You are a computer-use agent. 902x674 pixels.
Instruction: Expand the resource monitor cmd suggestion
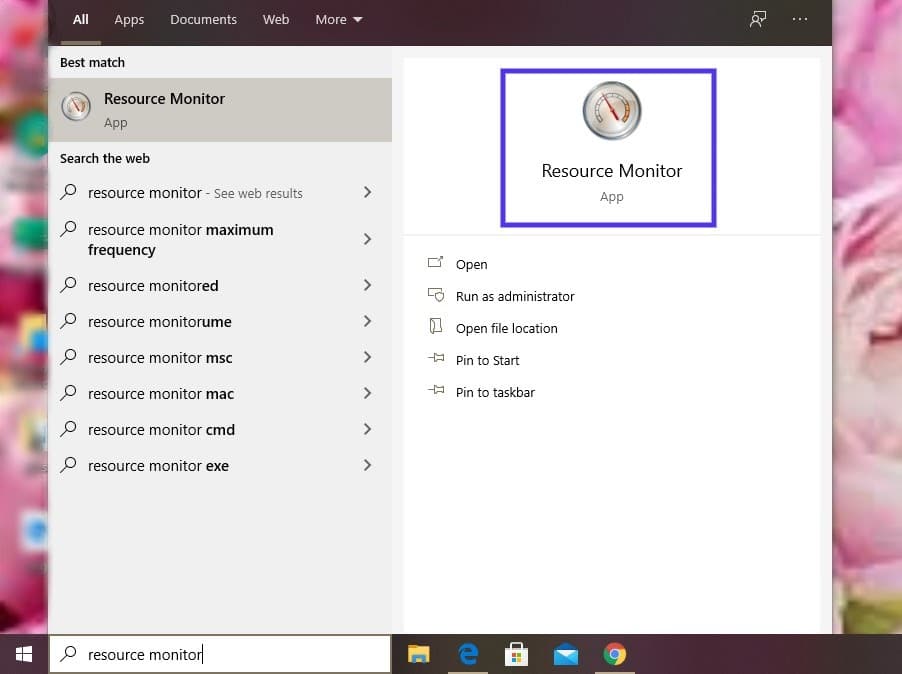pyautogui.click(x=367, y=429)
